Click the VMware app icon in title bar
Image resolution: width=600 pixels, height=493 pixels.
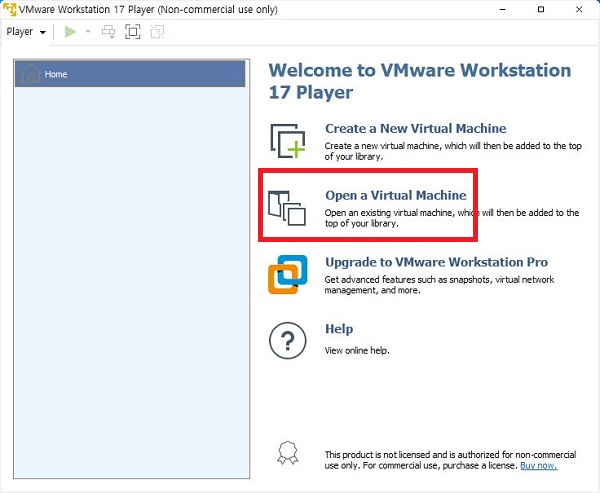(10, 9)
